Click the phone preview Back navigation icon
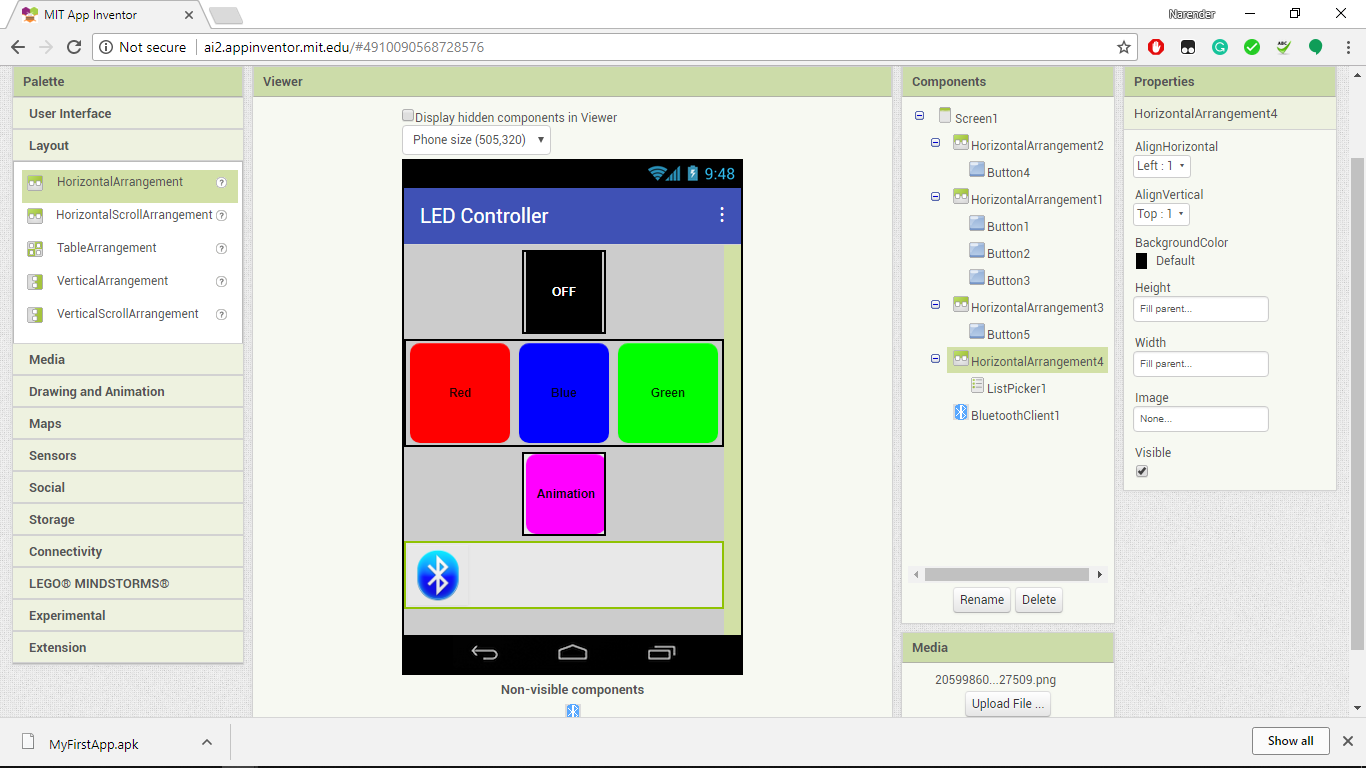The height and width of the screenshot is (768, 1366). point(485,654)
